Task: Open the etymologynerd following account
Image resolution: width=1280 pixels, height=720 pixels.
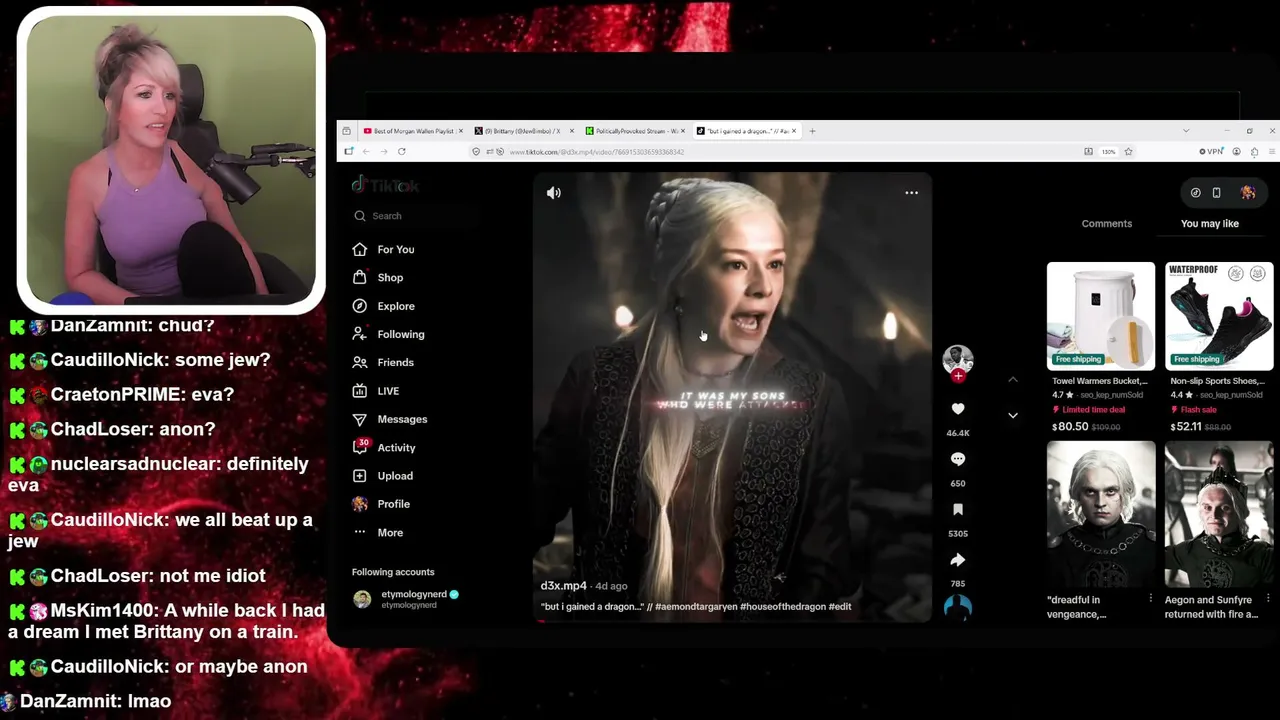Action: [406, 599]
